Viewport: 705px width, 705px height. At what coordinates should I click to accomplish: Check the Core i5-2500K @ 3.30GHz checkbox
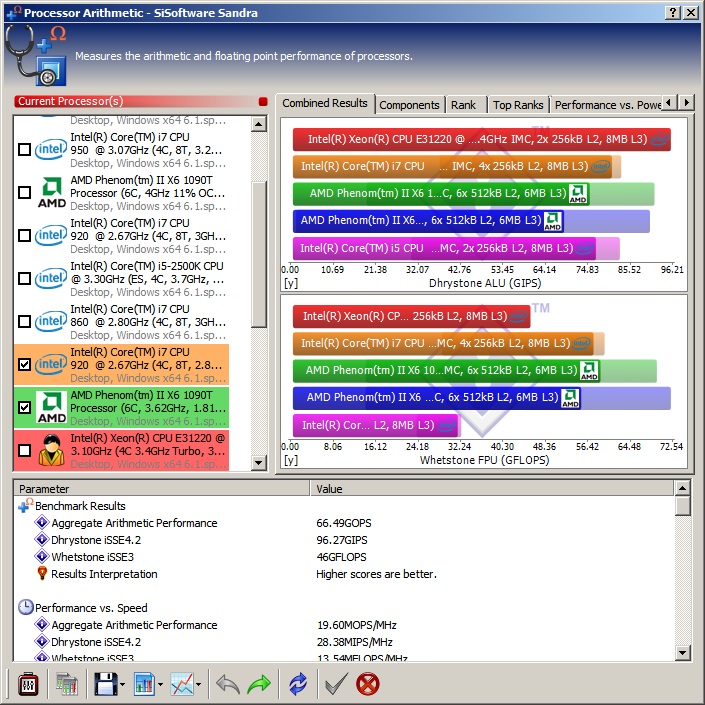(24, 278)
